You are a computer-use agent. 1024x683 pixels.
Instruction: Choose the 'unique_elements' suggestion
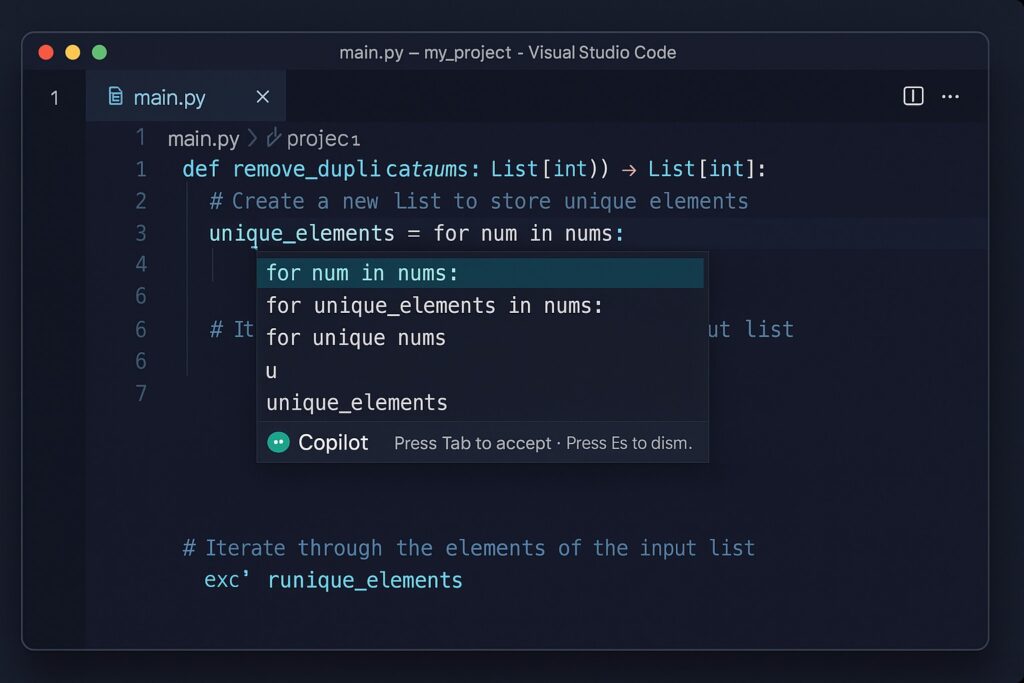(x=480, y=402)
